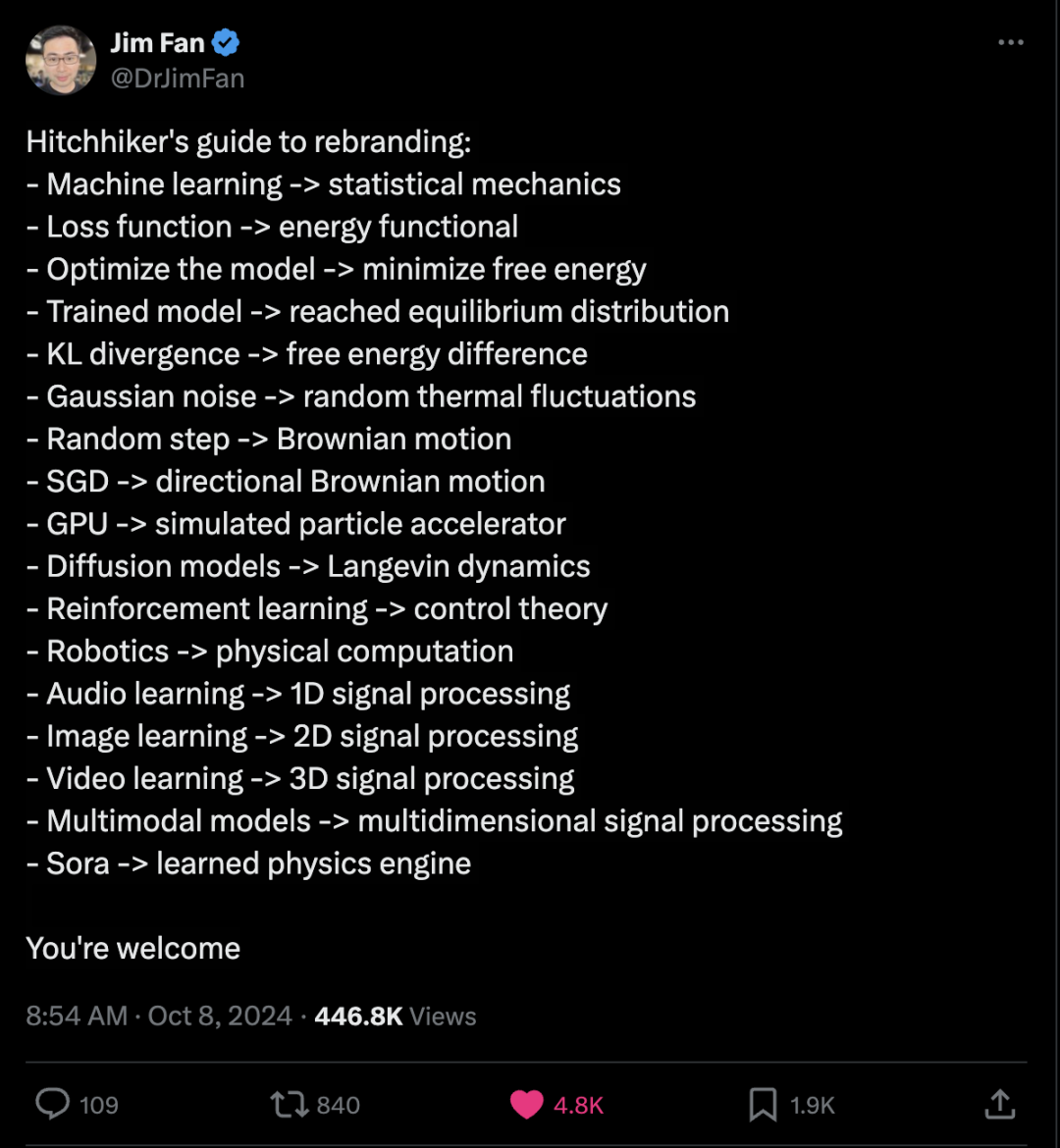Image resolution: width=1060 pixels, height=1148 pixels.
Task: Click the blue verified checkmark badge
Action: (x=226, y=42)
